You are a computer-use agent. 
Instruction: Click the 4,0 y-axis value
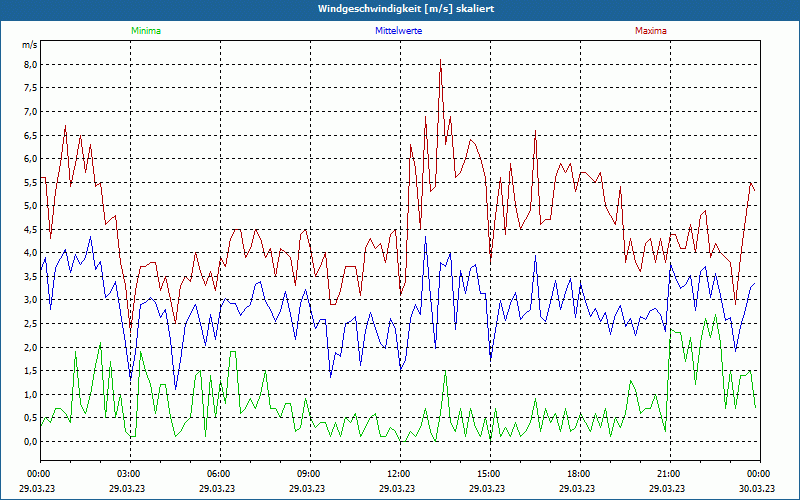(x=31, y=253)
